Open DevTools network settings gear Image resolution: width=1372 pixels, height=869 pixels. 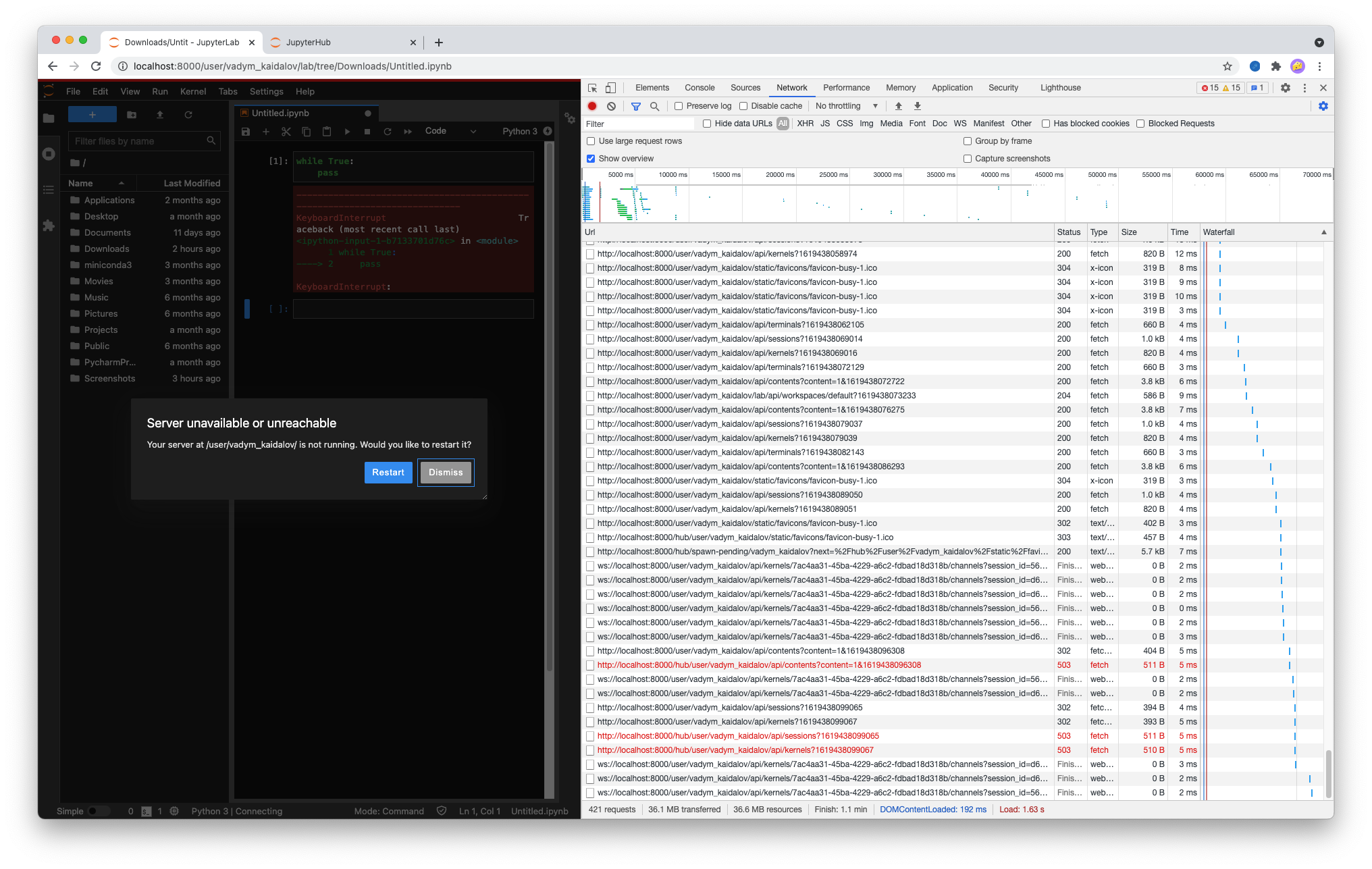click(x=1323, y=106)
